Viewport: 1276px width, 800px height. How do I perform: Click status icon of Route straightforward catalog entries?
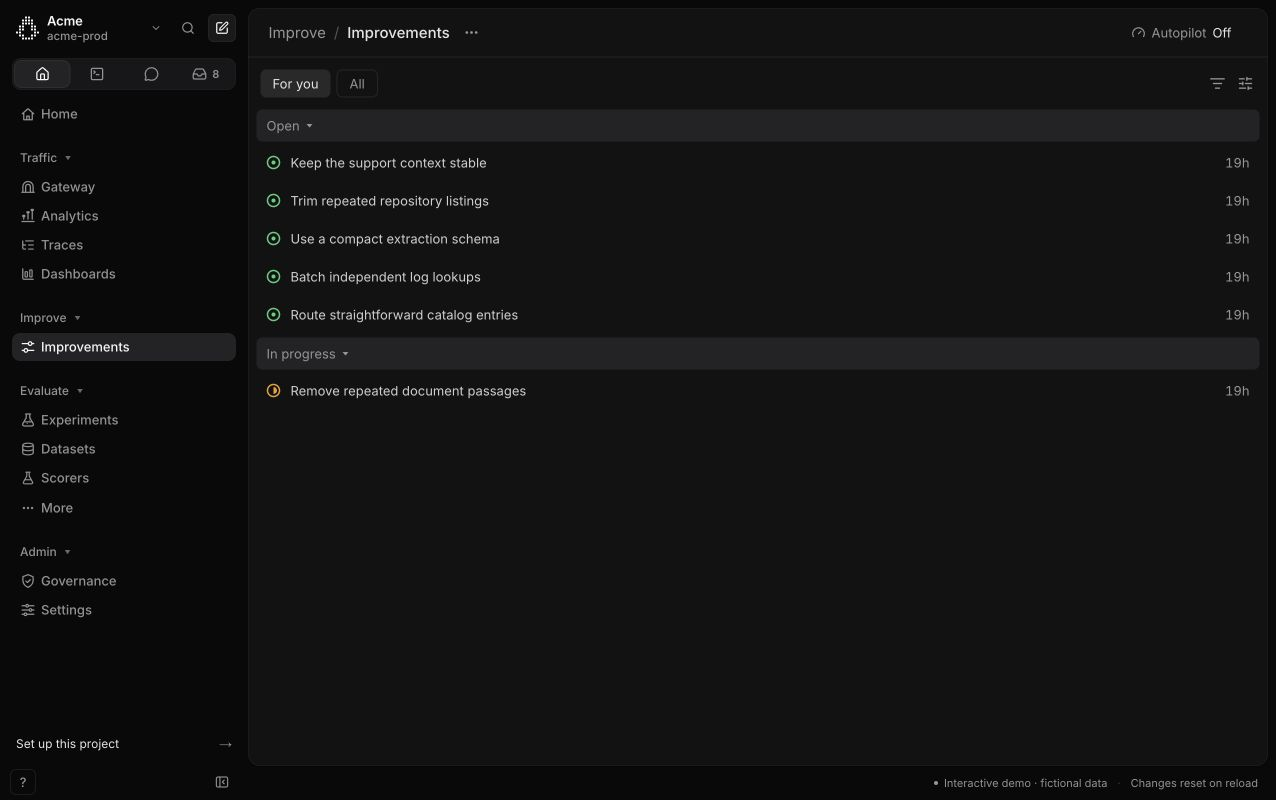(x=273, y=315)
